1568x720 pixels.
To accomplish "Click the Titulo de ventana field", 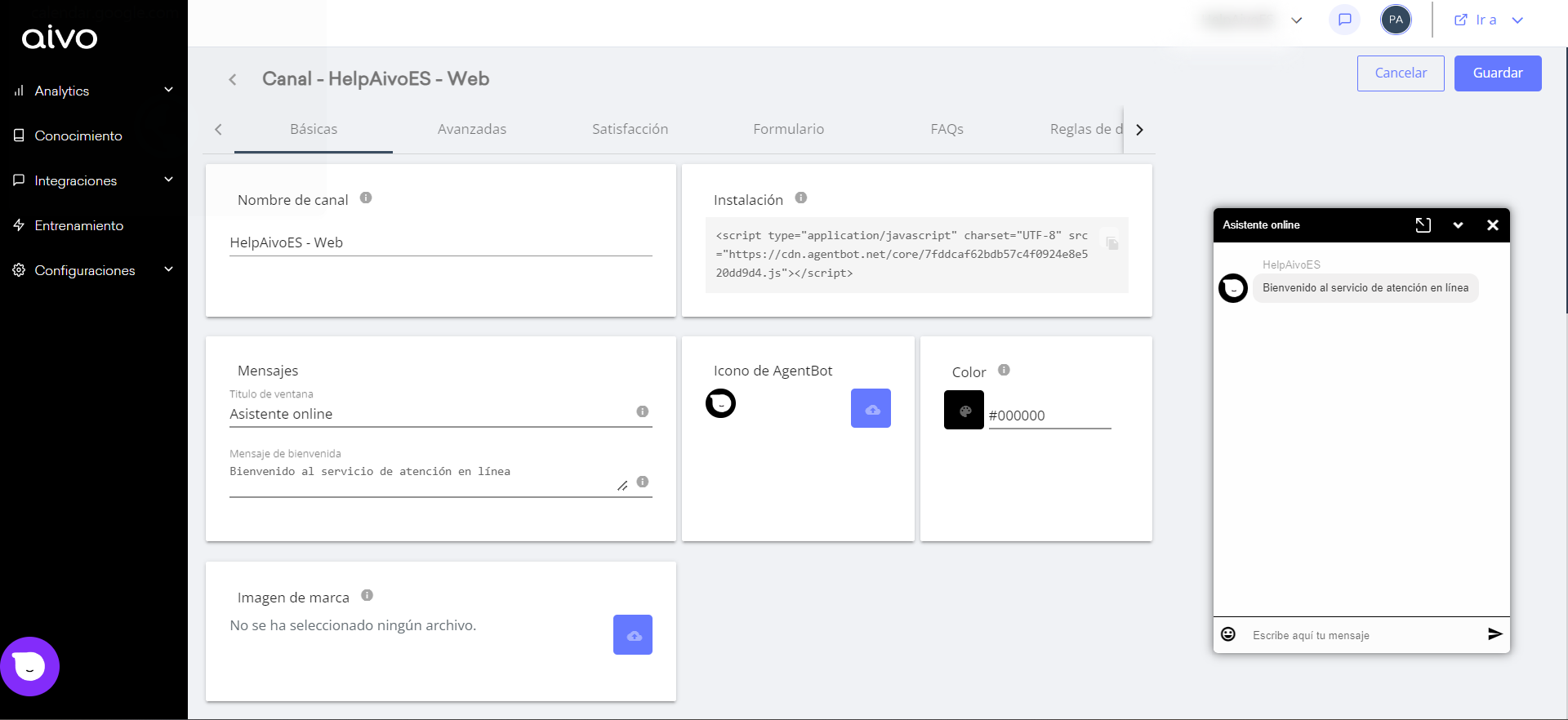I will (429, 414).
